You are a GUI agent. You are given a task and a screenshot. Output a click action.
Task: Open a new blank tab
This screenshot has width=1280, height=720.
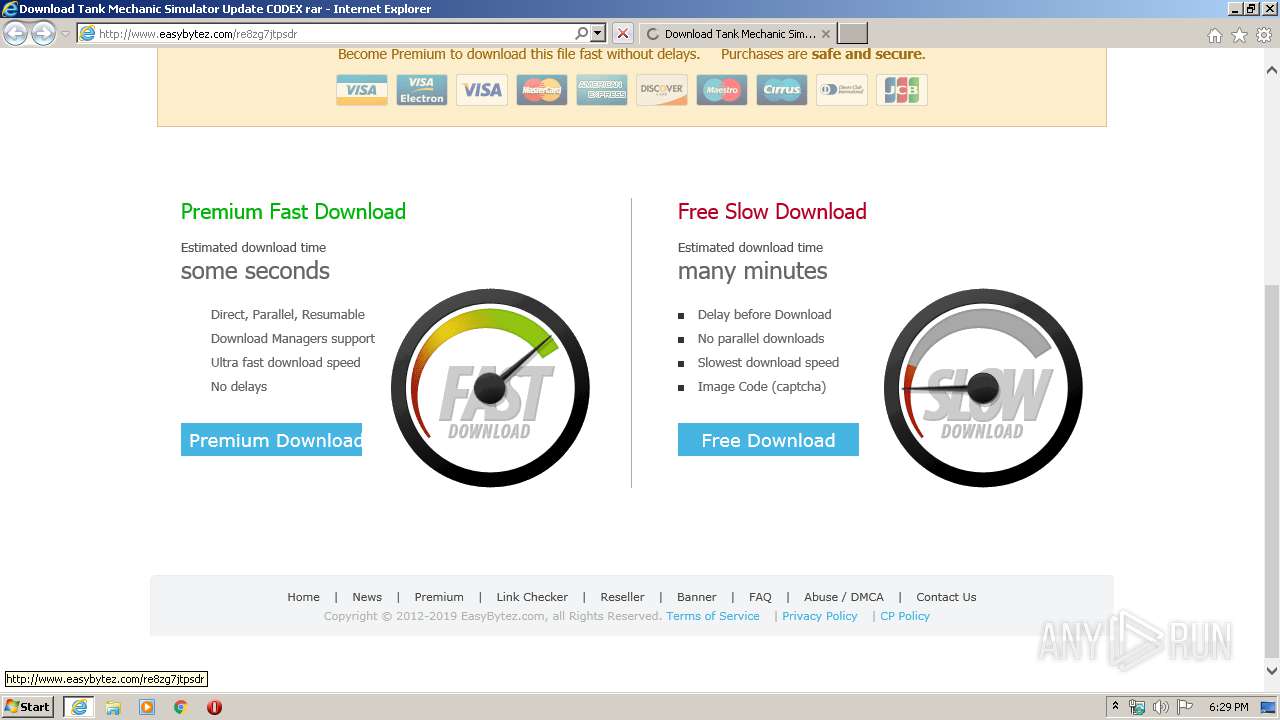click(x=852, y=34)
